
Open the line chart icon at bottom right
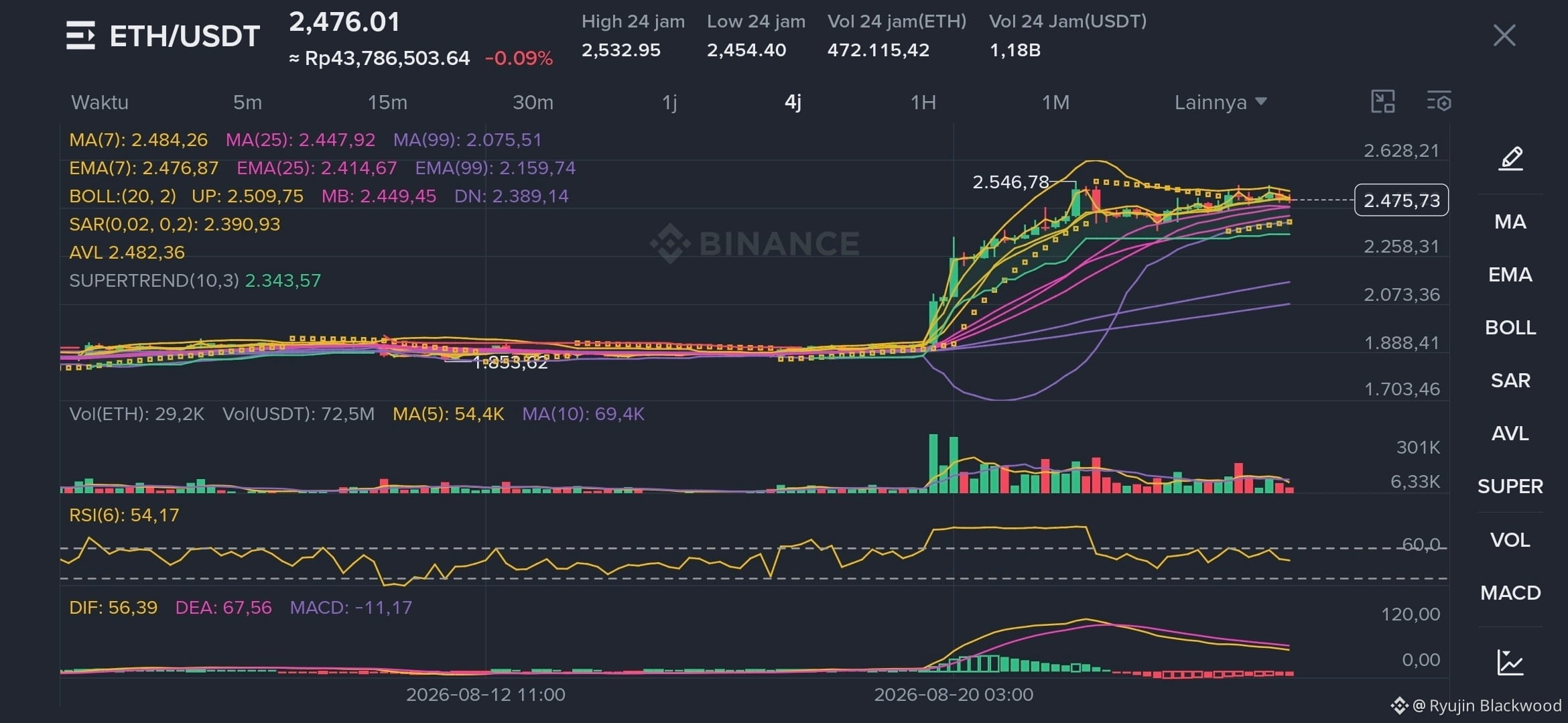pyautogui.click(x=1510, y=662)
